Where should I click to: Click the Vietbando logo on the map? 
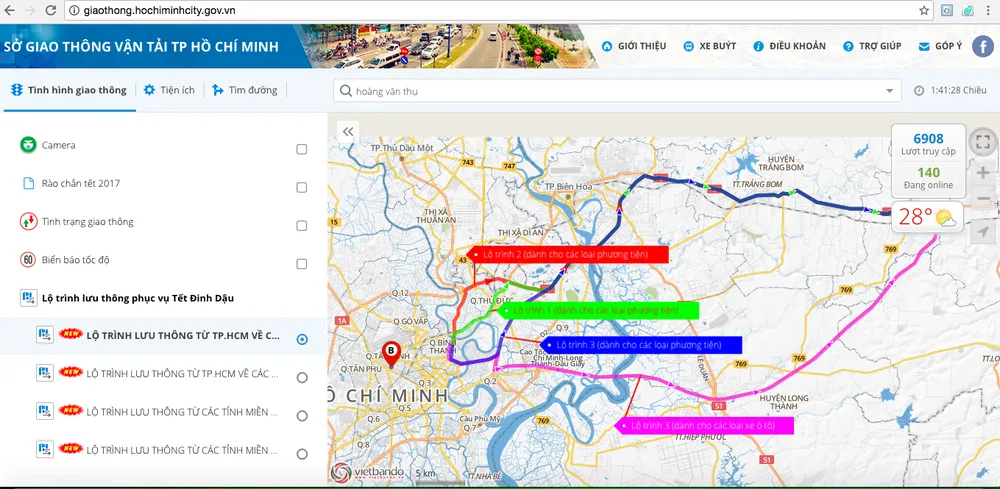point(367,472)
